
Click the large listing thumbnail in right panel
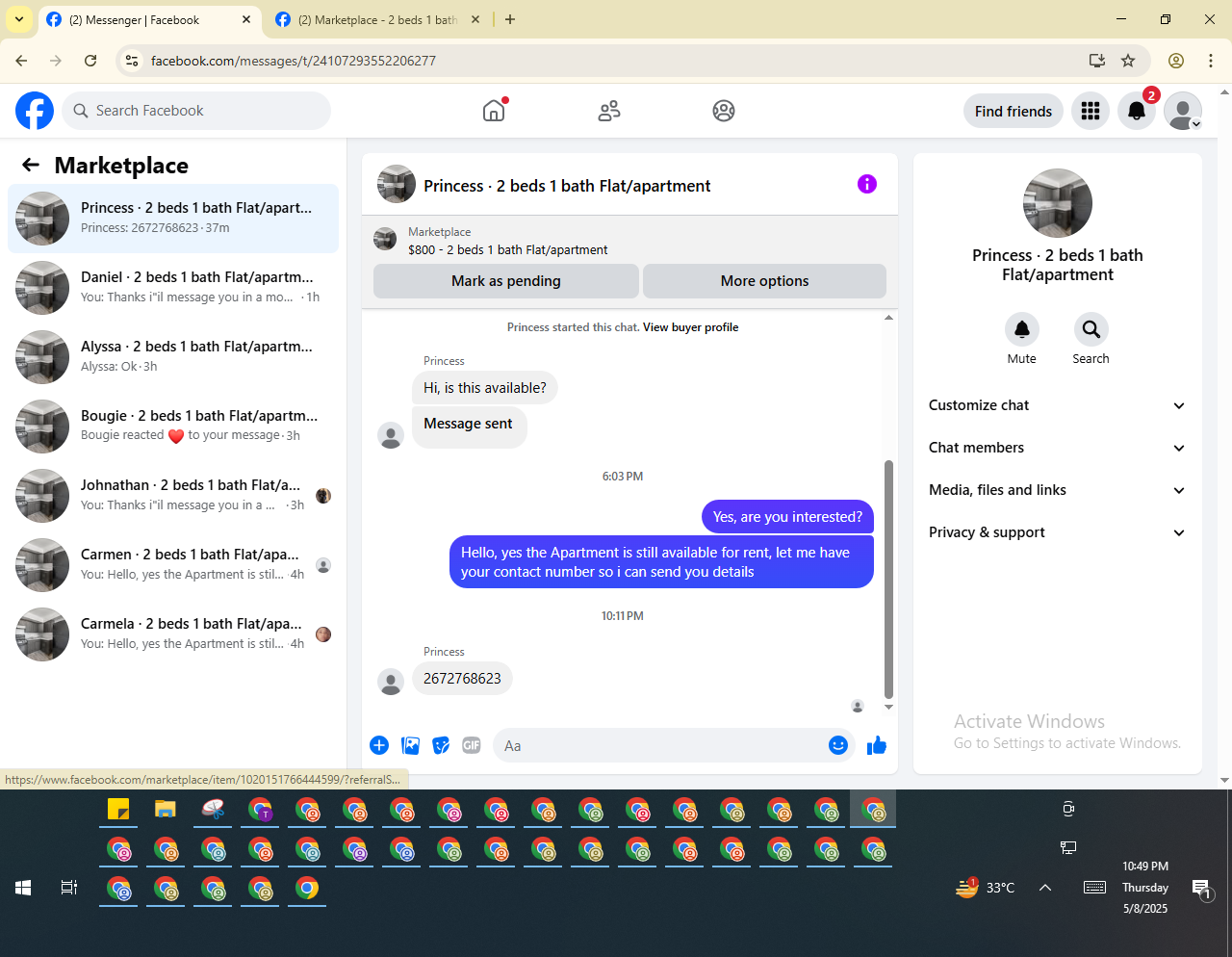[1058, 203]
